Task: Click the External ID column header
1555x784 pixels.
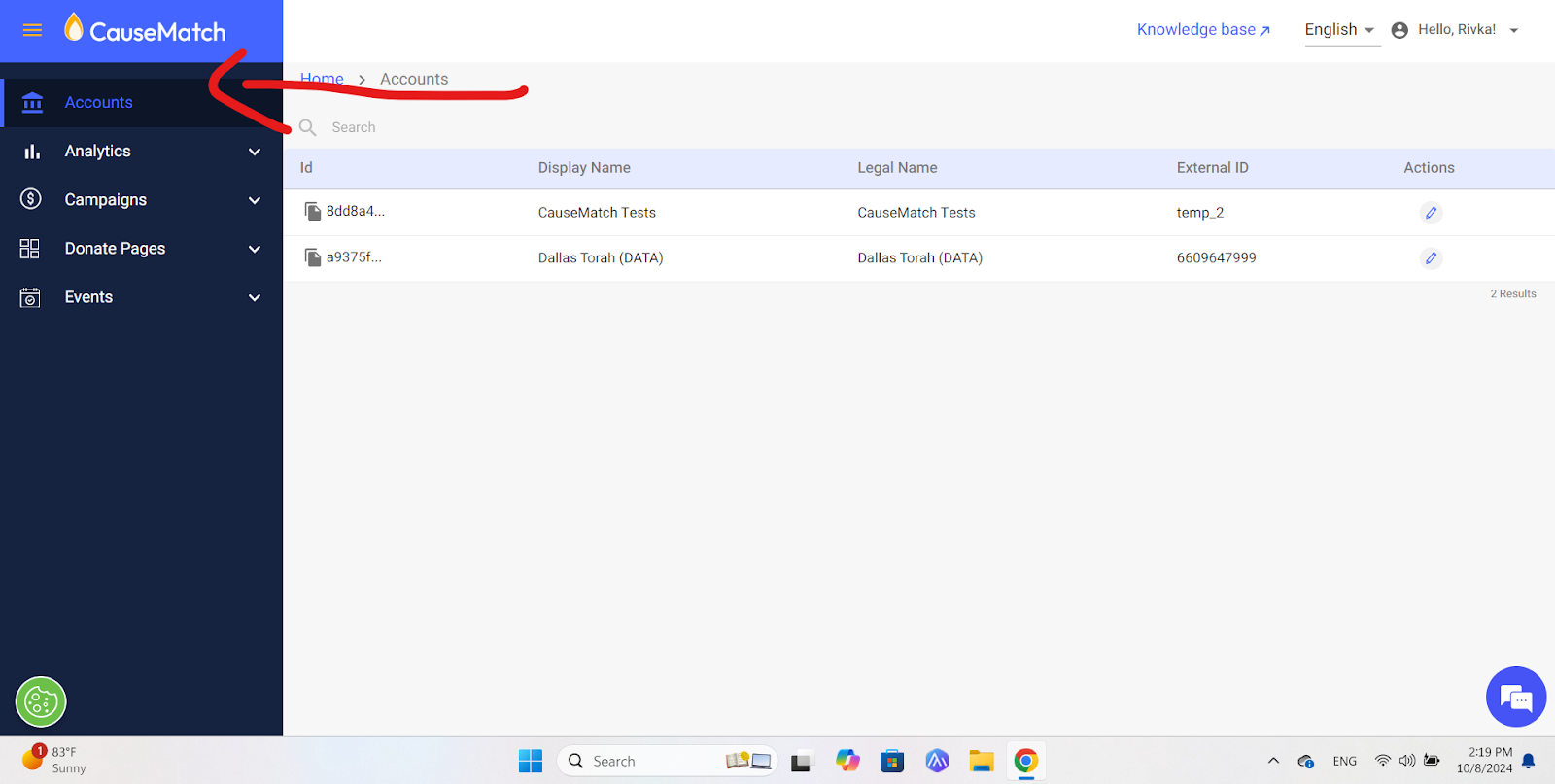Action: tap(1212, 168)
